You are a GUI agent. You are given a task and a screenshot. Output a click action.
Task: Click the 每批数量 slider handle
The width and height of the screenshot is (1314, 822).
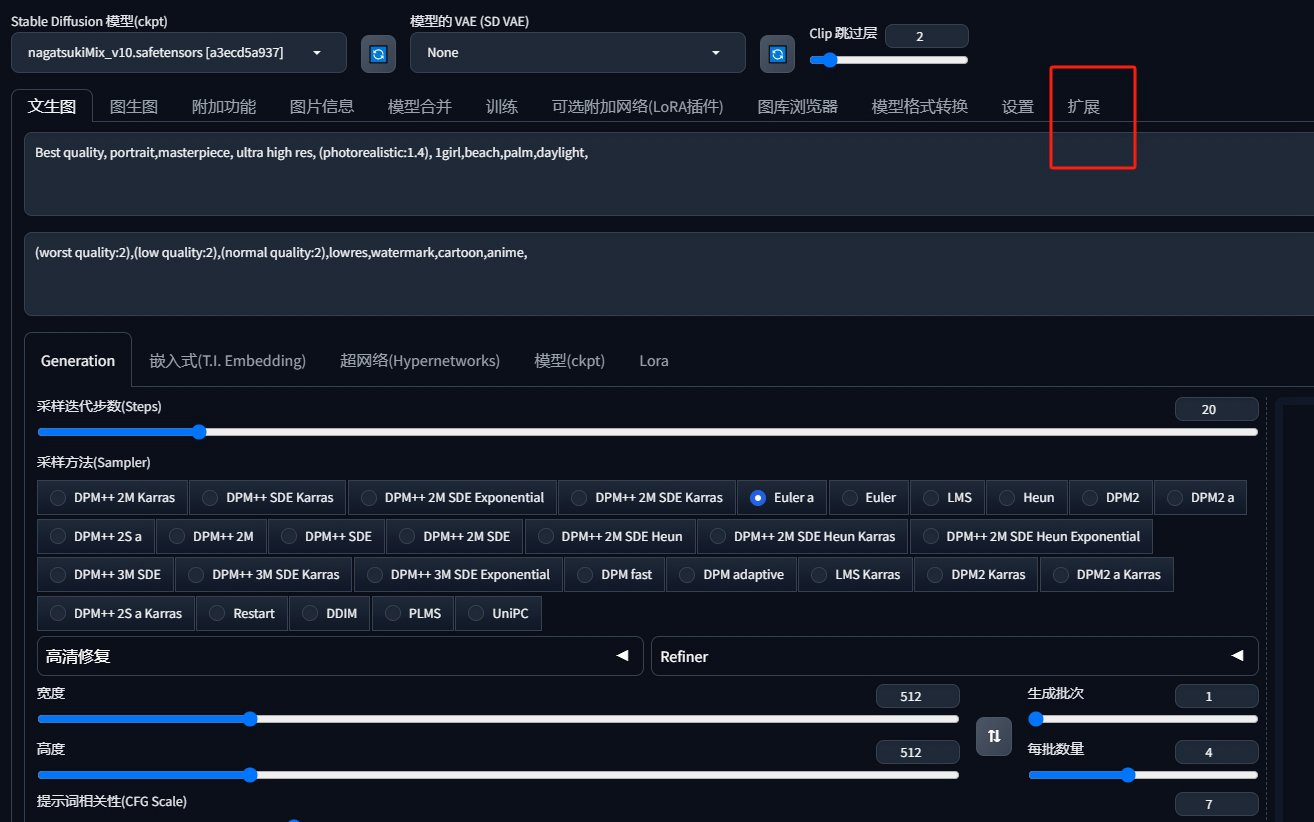tap(1128, 774)
